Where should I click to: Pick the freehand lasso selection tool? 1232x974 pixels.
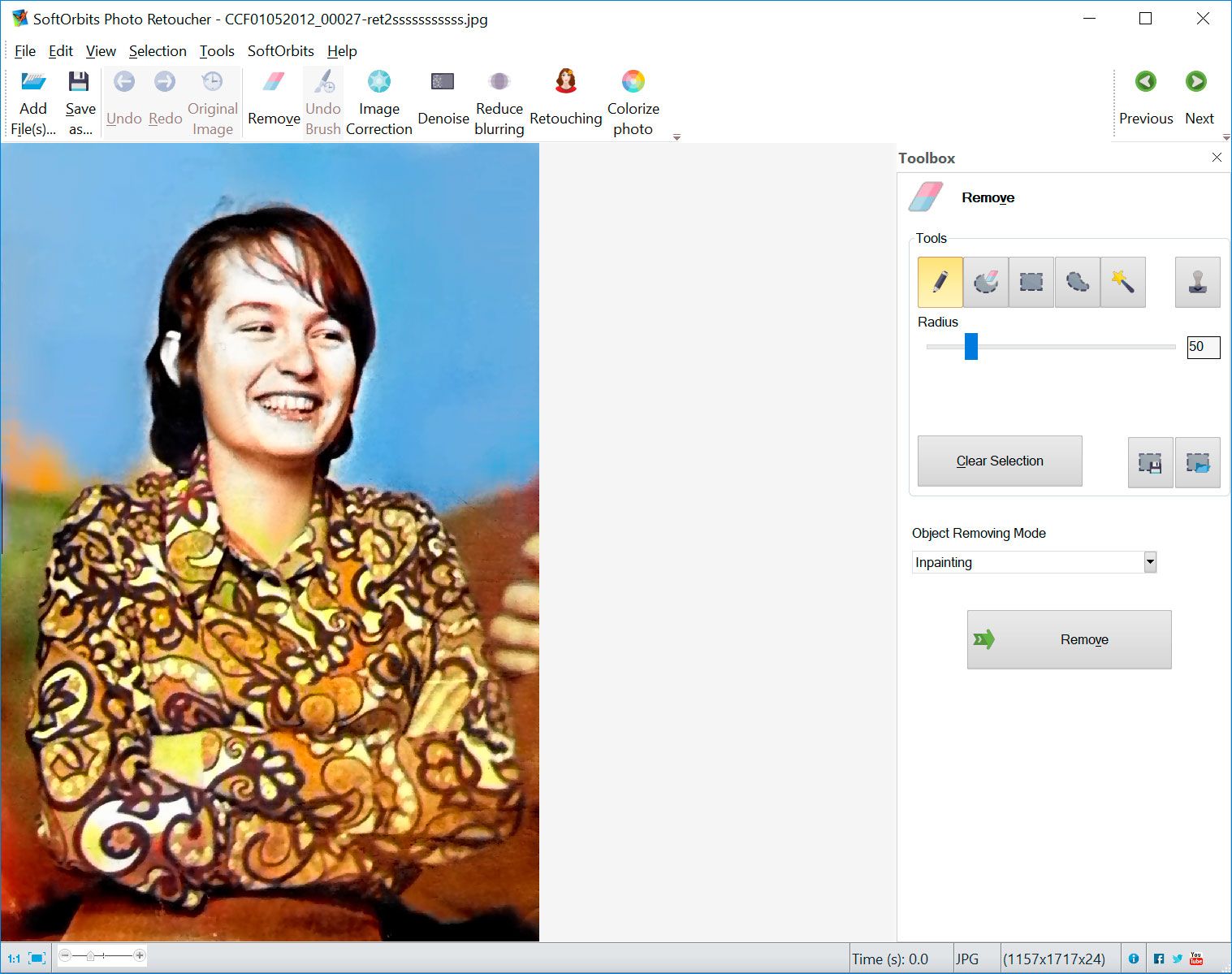(x=1077, y=282)
